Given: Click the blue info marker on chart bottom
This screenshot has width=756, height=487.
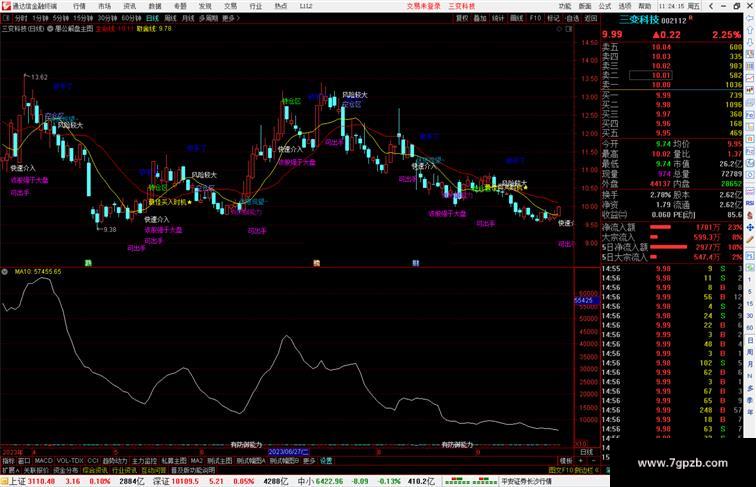Looking at the screenshot, I should pos(416,263).
